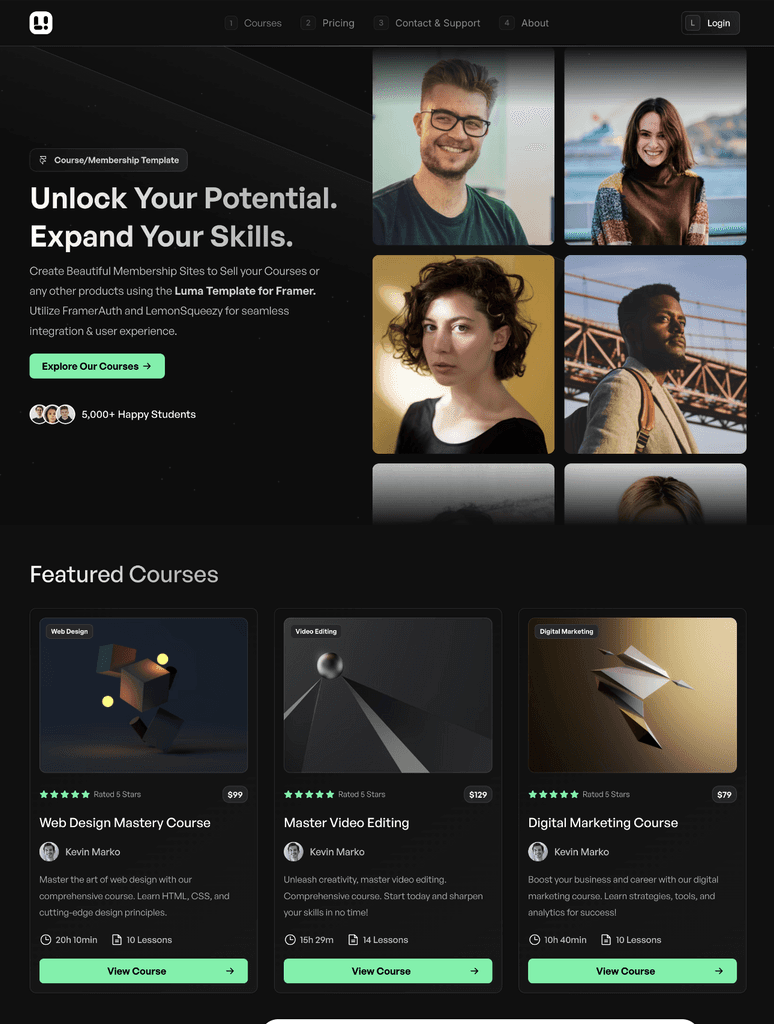Image resolution: width=774 pixels, height=1024 pixels.
Task: Select the Digital Marketing category tag
Action: (x=566, y=632)
